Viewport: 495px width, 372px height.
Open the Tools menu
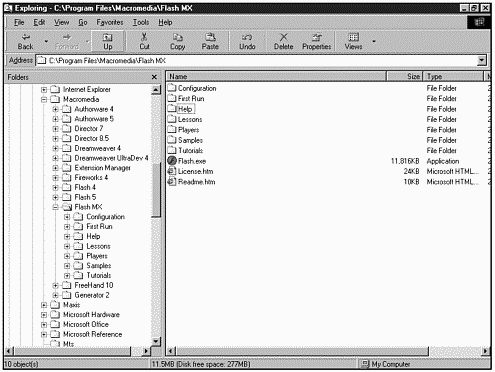coord(141,22)
